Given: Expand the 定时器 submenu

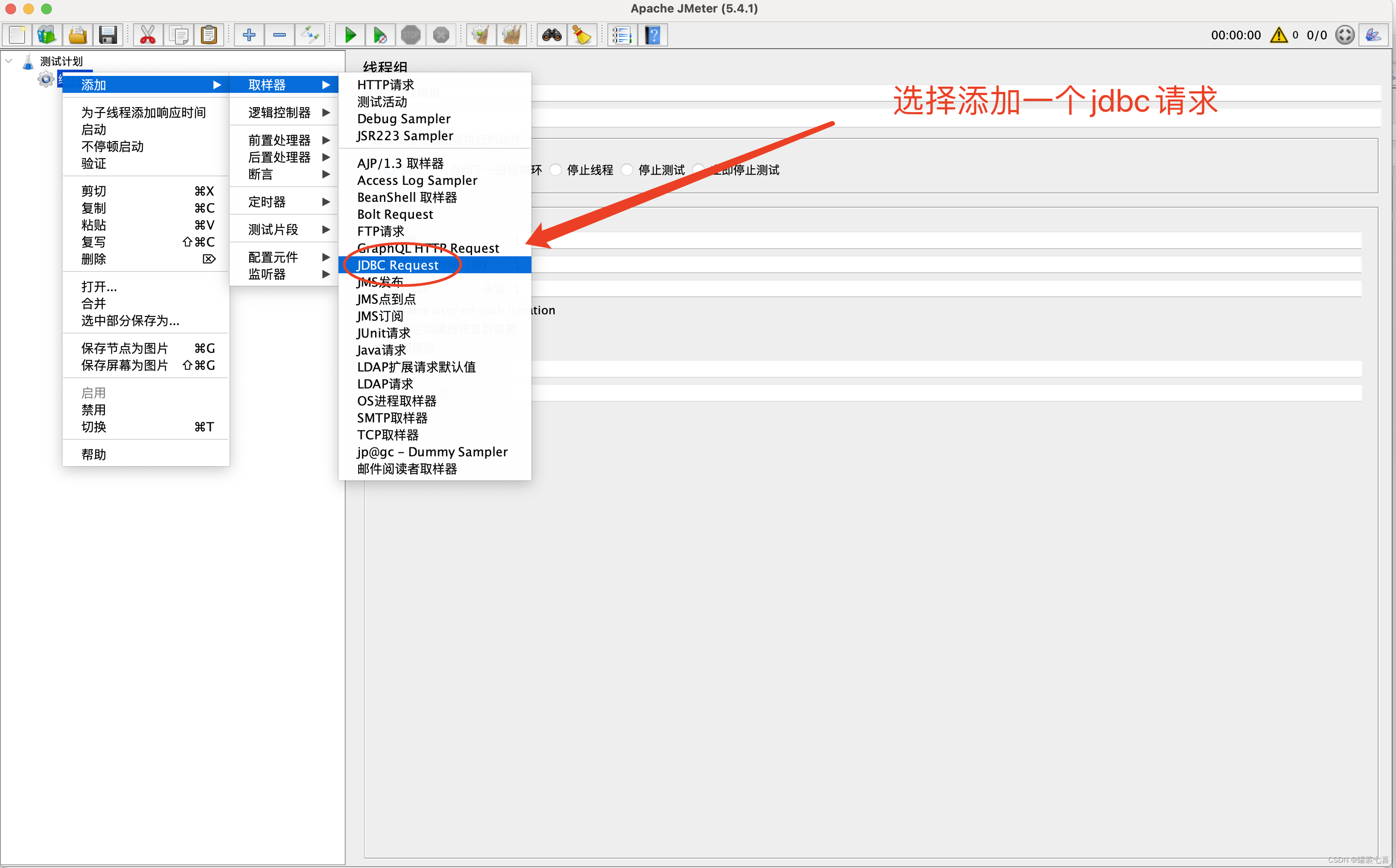Looking at the screenshot, I should 284,202.
